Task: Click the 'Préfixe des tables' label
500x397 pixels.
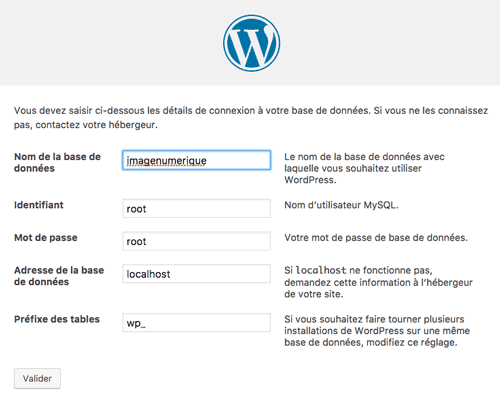Action: pos(57,319)
